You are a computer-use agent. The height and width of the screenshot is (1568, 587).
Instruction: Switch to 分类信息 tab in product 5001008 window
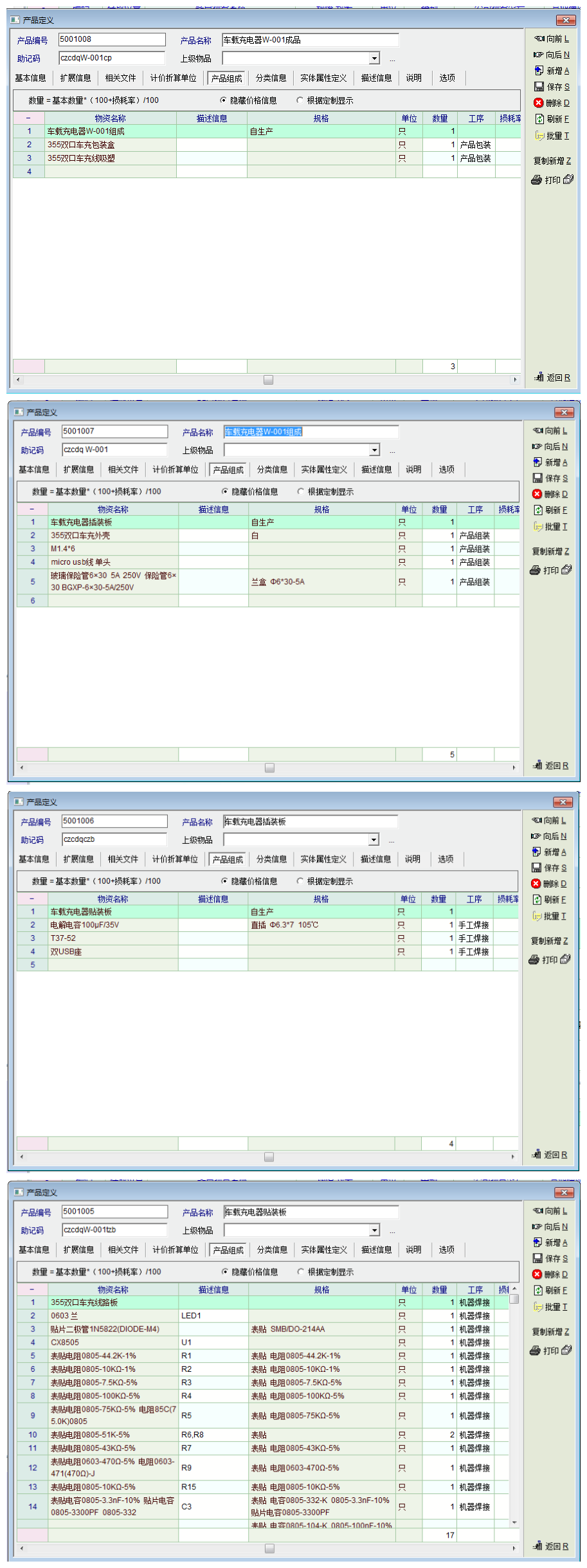coord(271,78)
